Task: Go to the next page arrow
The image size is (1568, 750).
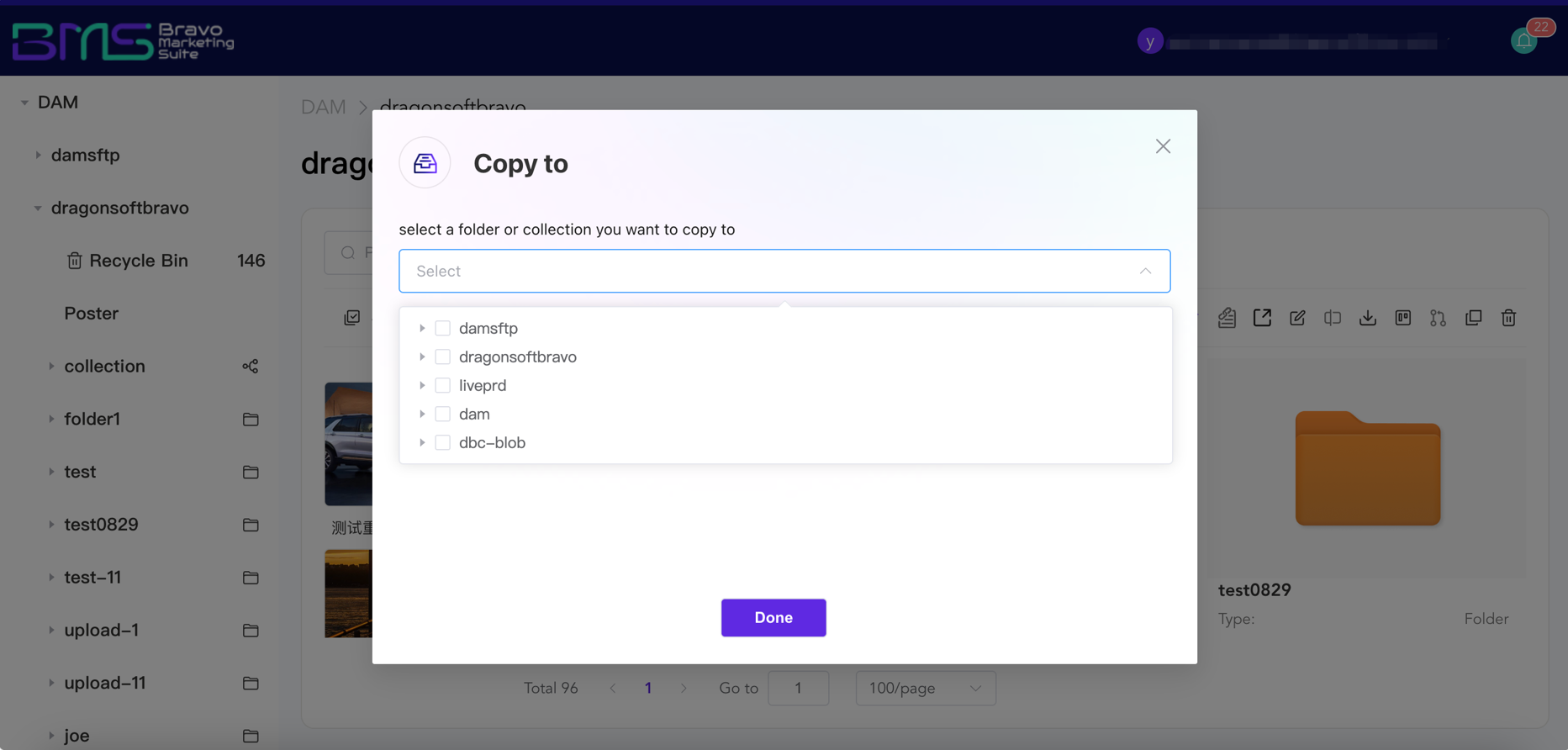Action: point(684,688)
